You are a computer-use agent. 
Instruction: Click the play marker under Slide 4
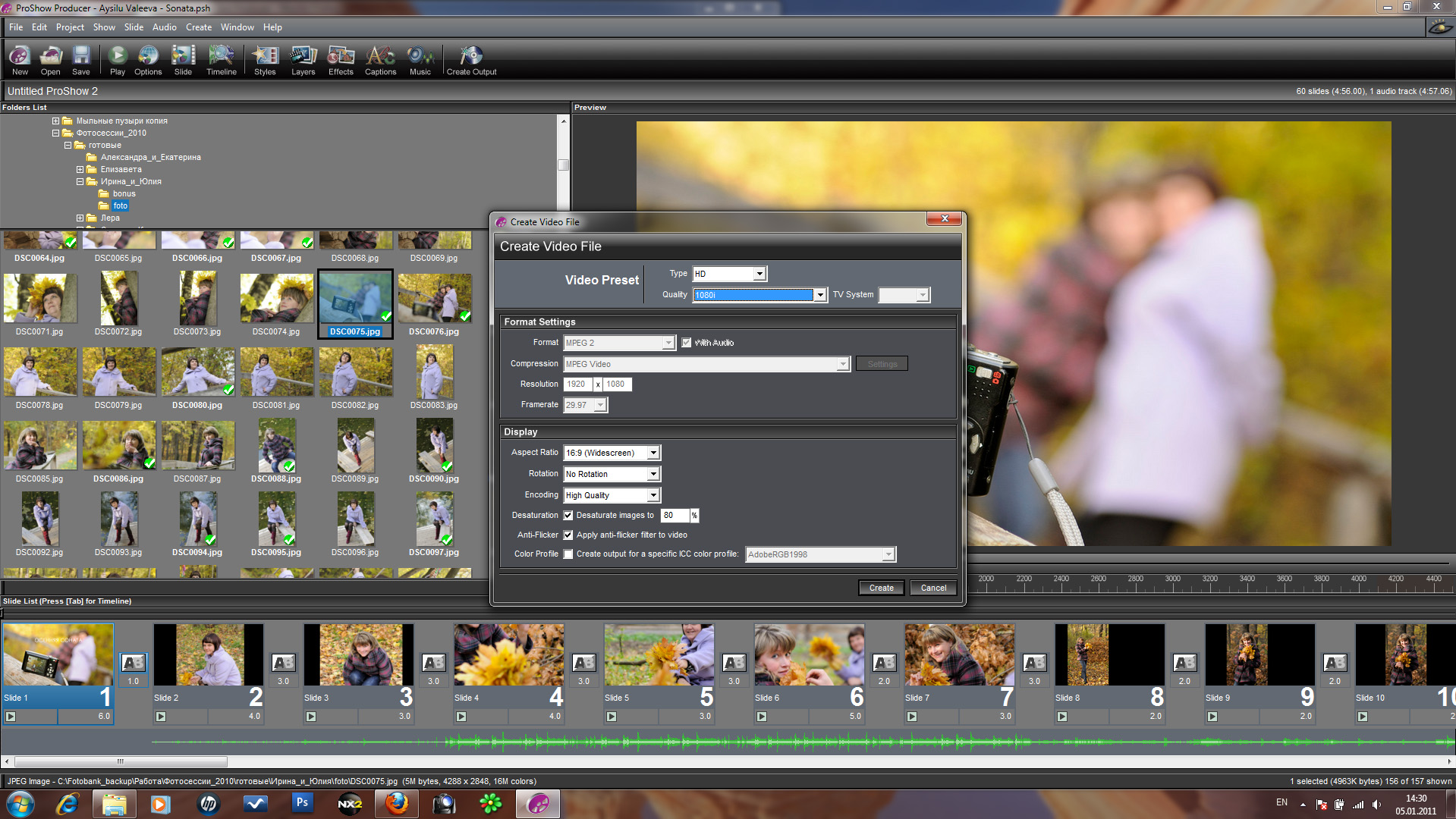click(461, 717)
